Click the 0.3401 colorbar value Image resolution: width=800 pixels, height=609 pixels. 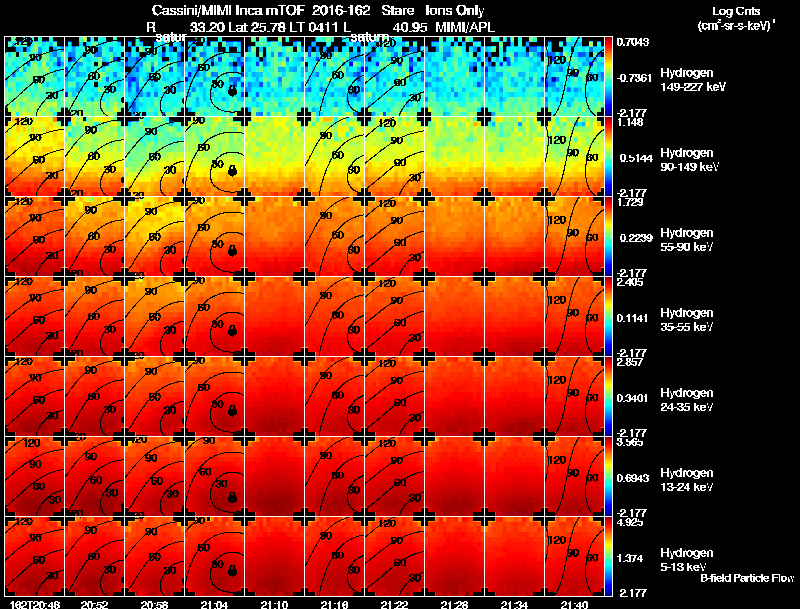634,398
